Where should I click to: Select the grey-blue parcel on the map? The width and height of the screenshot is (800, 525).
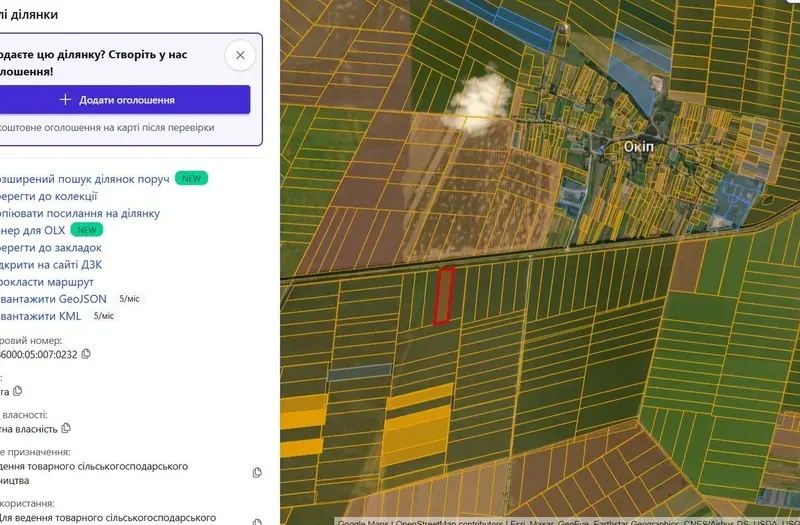click(x=360, y=372)
